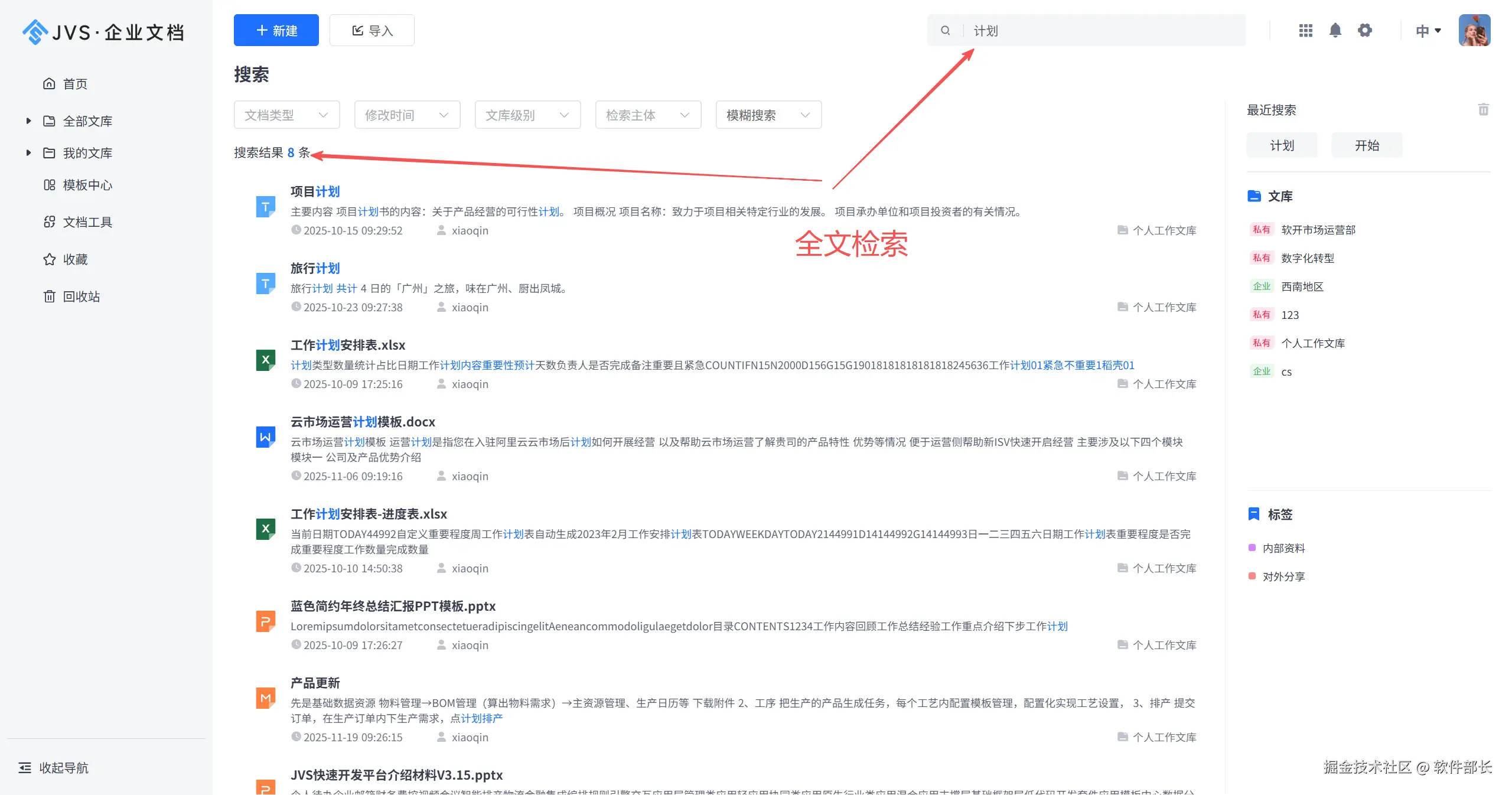Viewport: 1512px width, 795px height.
Task: Click the 新建 button
Action: [276, 31]
